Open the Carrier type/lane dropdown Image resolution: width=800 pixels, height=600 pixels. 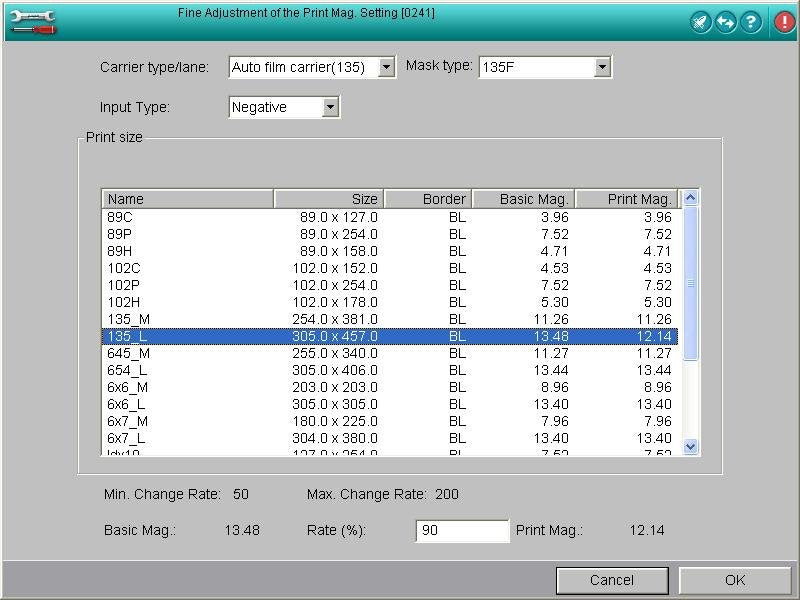[x=387, y=68]
